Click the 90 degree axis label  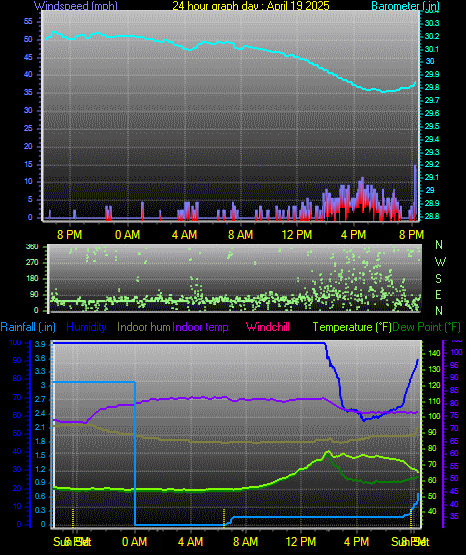(34, 294)
